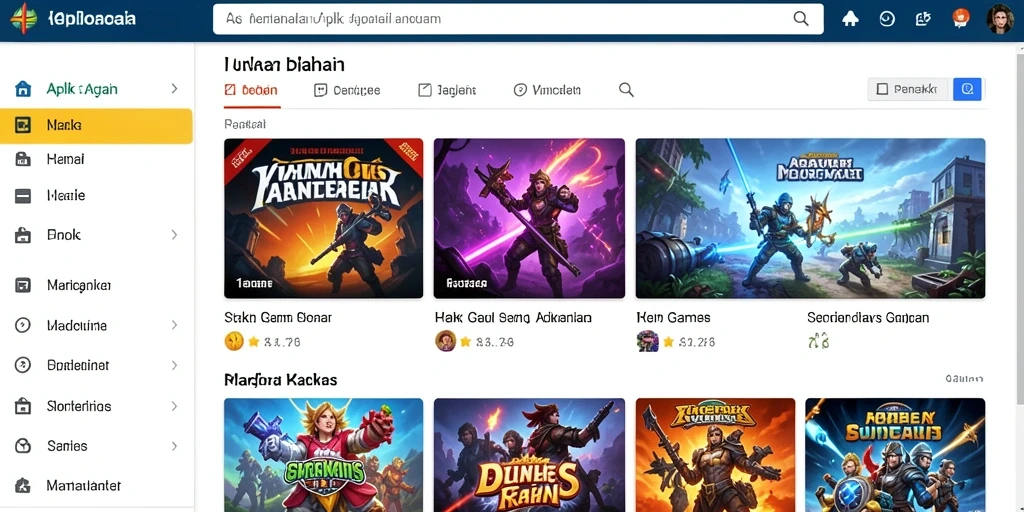Switch to the Vimcdetn tab

click(547, 90)
